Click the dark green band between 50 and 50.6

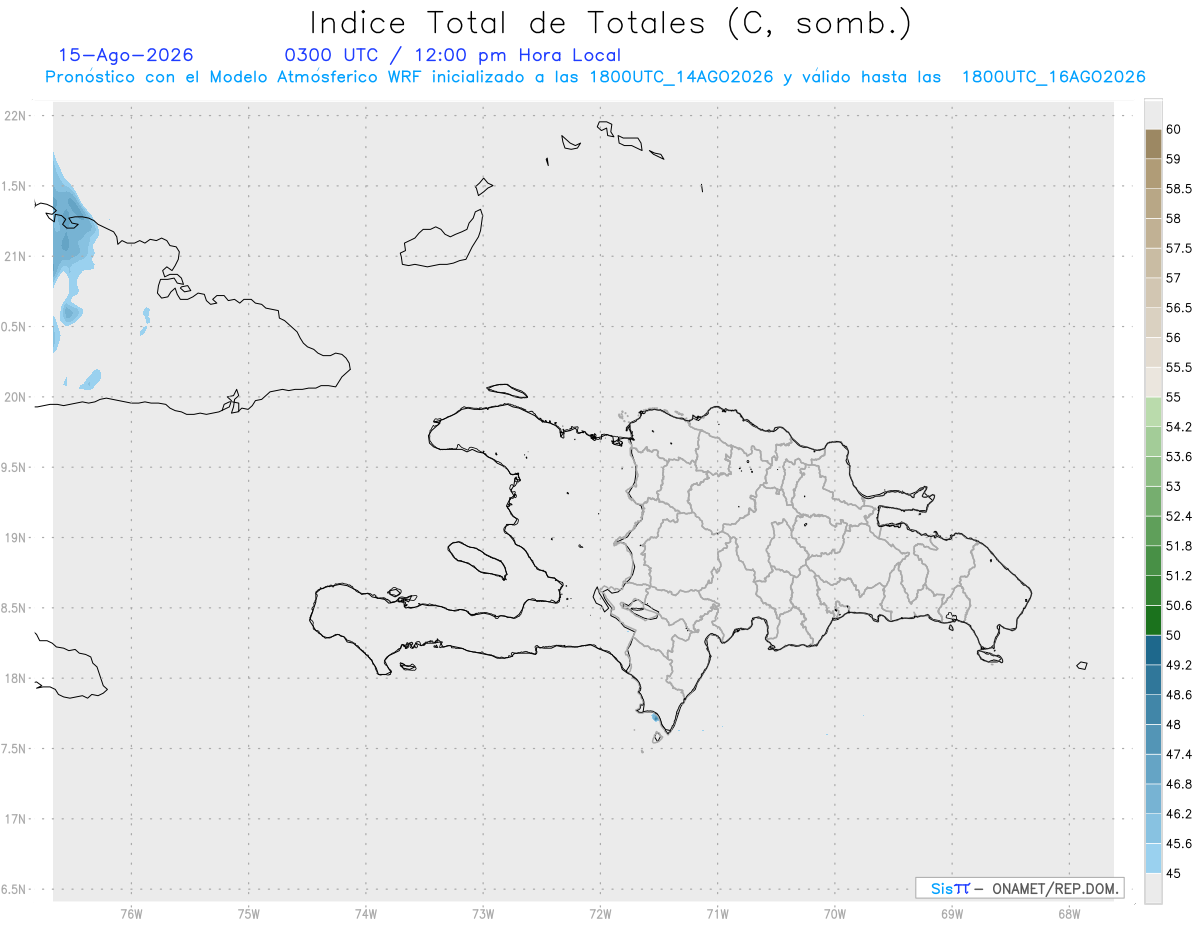click(x=1153, y=620)
